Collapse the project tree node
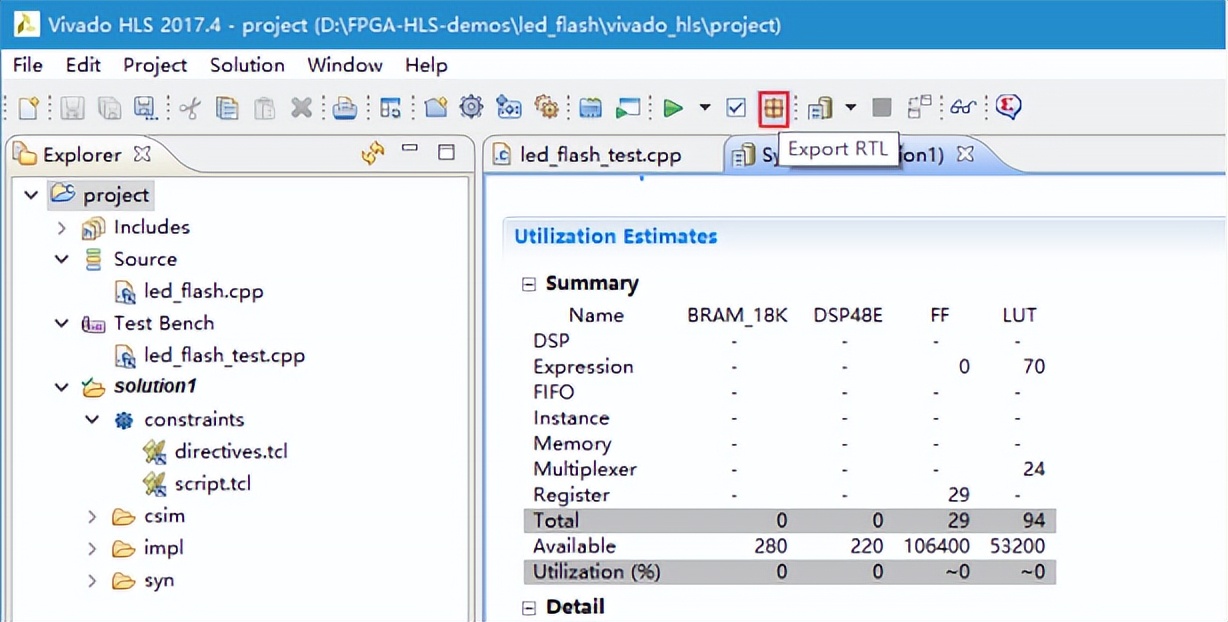1228x622 pixels. [31, 195]
